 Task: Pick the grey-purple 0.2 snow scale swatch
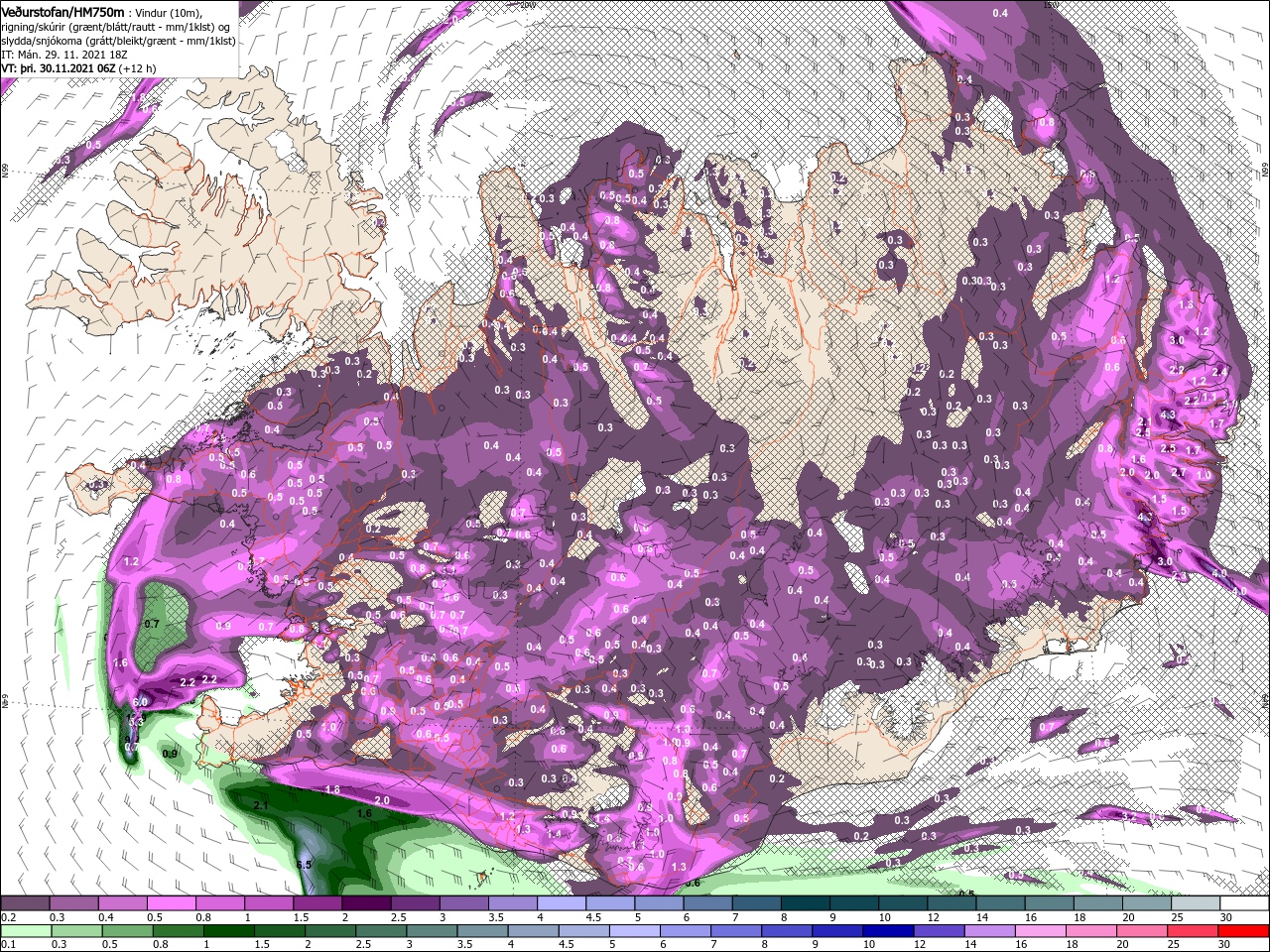point(25,902)
